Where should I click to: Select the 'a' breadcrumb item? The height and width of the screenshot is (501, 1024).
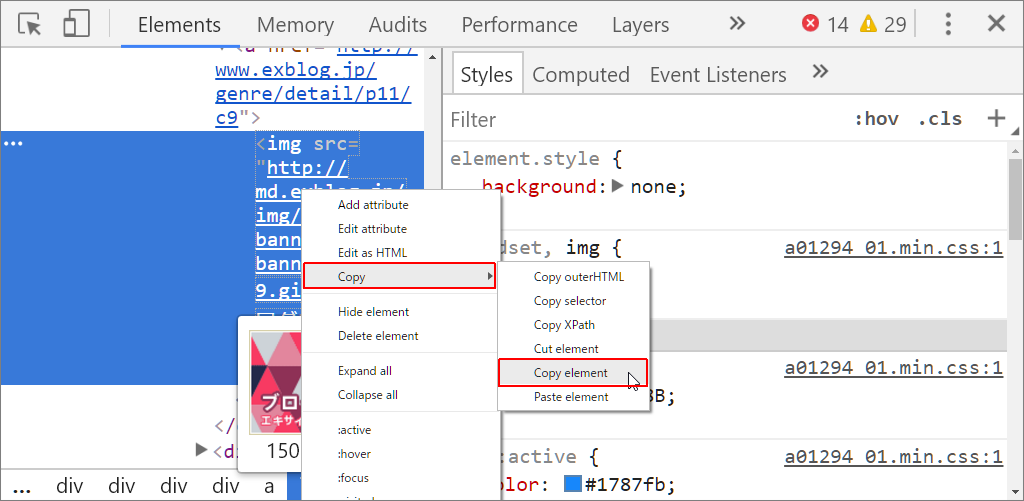tap(269, 486)
